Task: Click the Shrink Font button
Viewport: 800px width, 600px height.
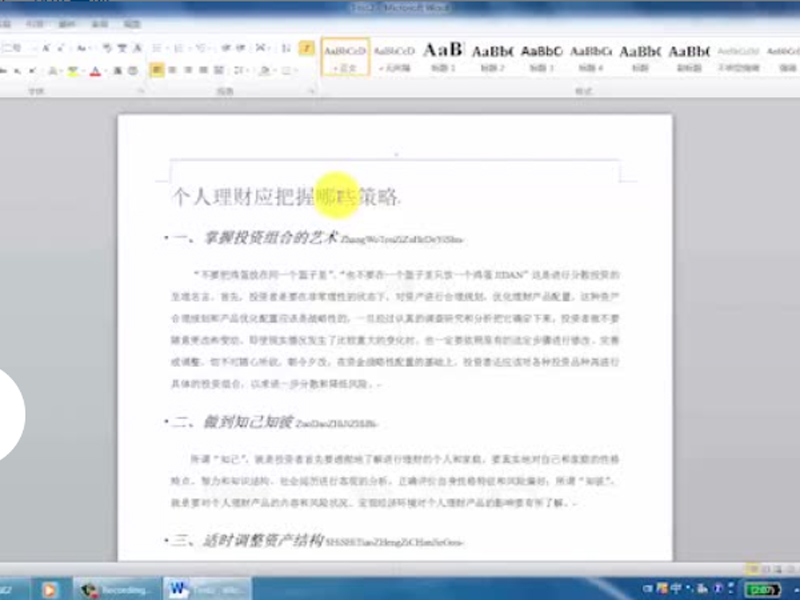Action: (x=61, y=48)
